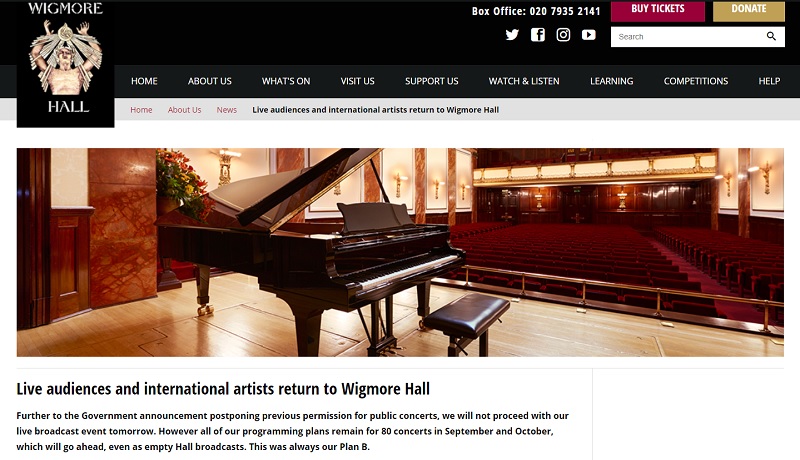The width and height of the screenshot is (800, 460).
Task: Click the piano concert hall banner image
Action: pyautogui.click(x=400, y=252)
